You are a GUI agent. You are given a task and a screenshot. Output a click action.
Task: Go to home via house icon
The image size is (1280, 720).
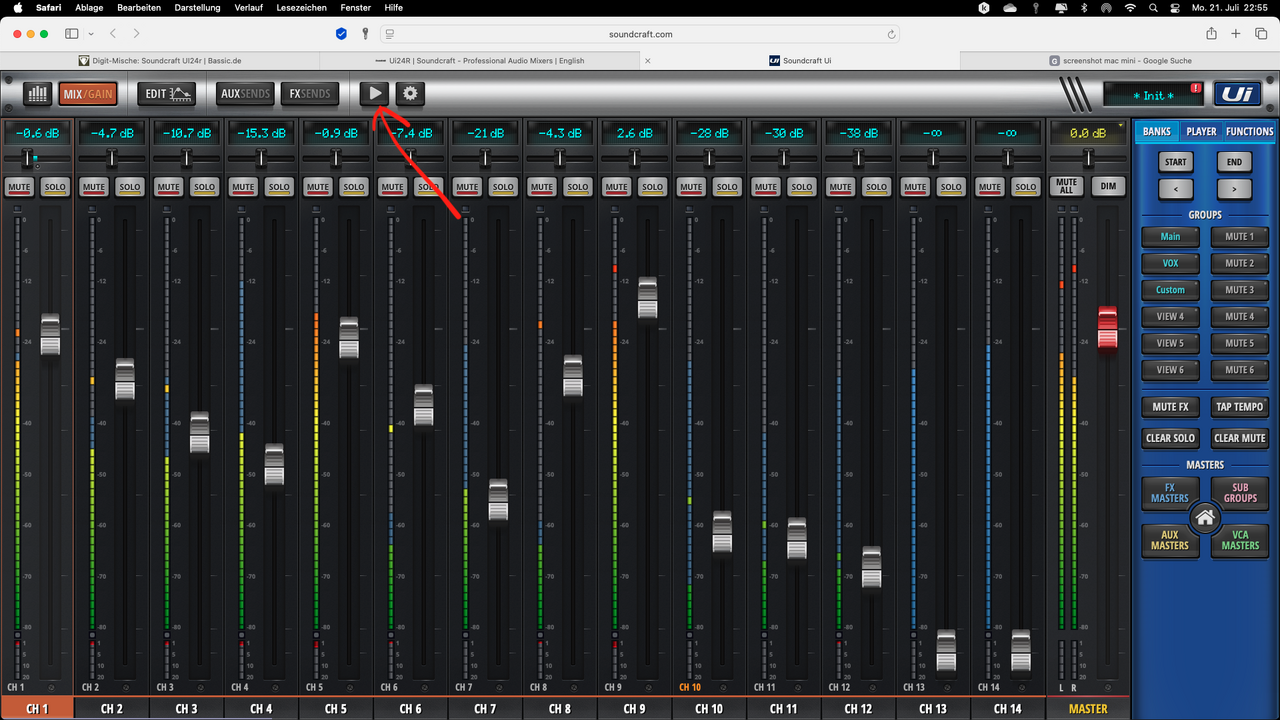[x=1205, y=518]
